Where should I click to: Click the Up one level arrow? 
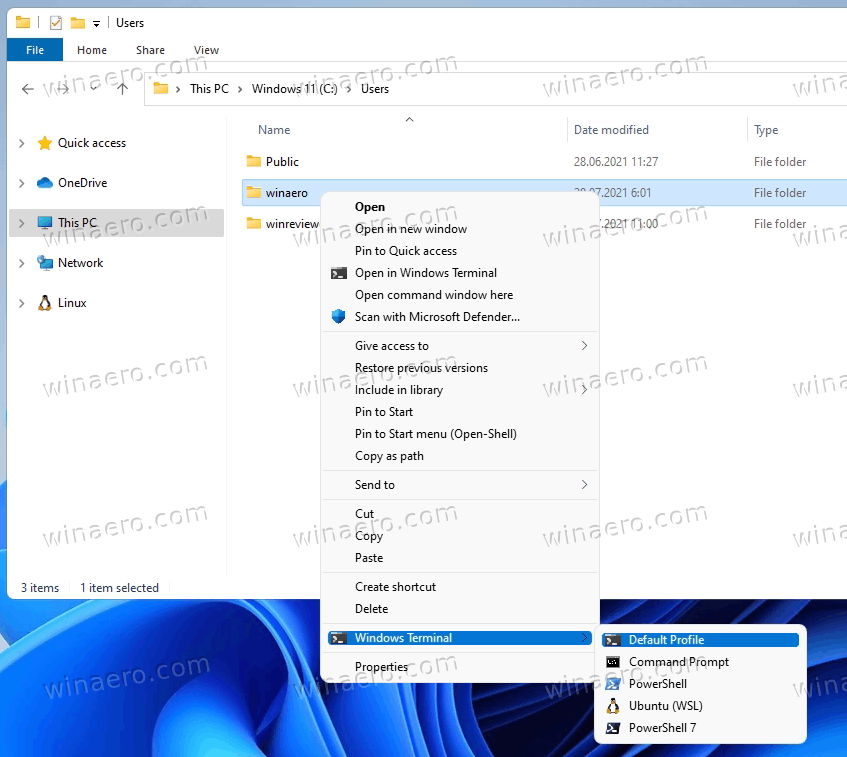123,89
